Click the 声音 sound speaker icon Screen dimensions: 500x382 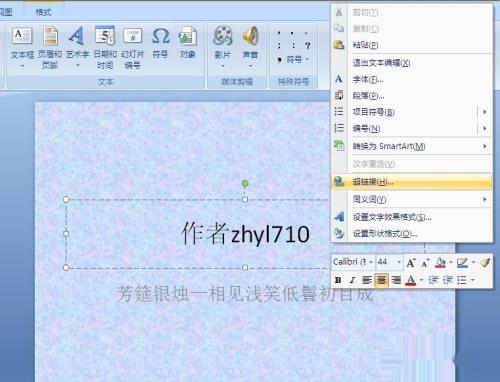[x=250, y=36]
